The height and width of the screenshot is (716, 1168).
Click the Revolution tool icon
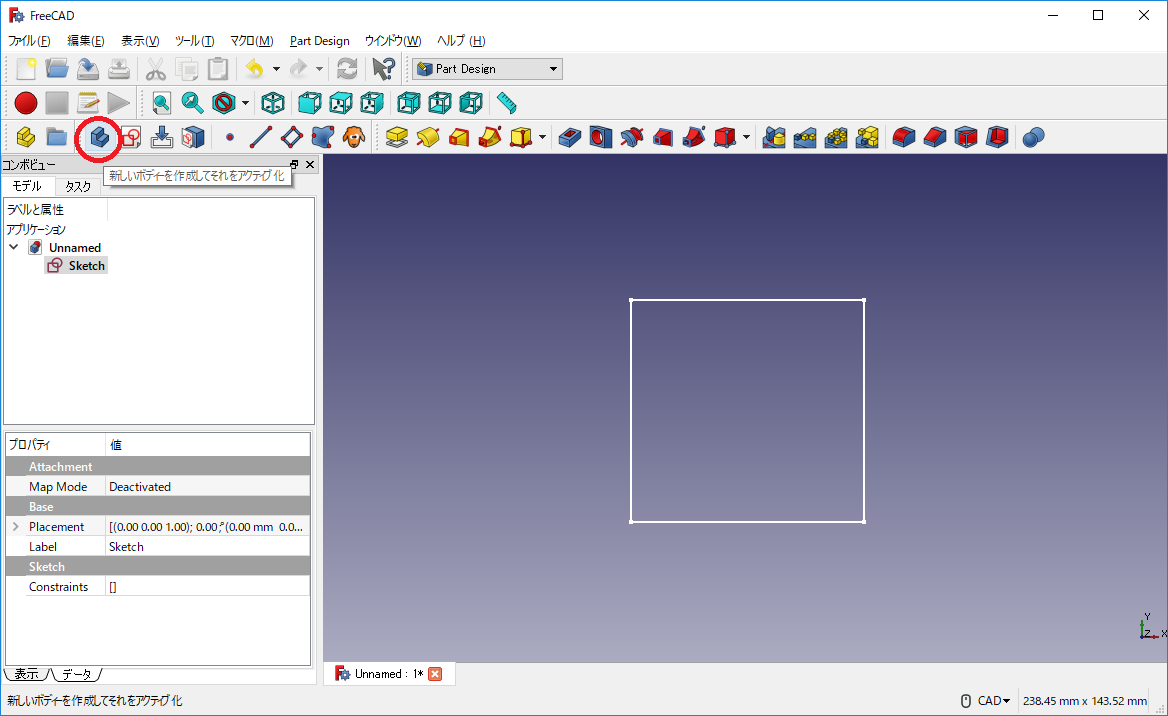(x=428, y=137)
